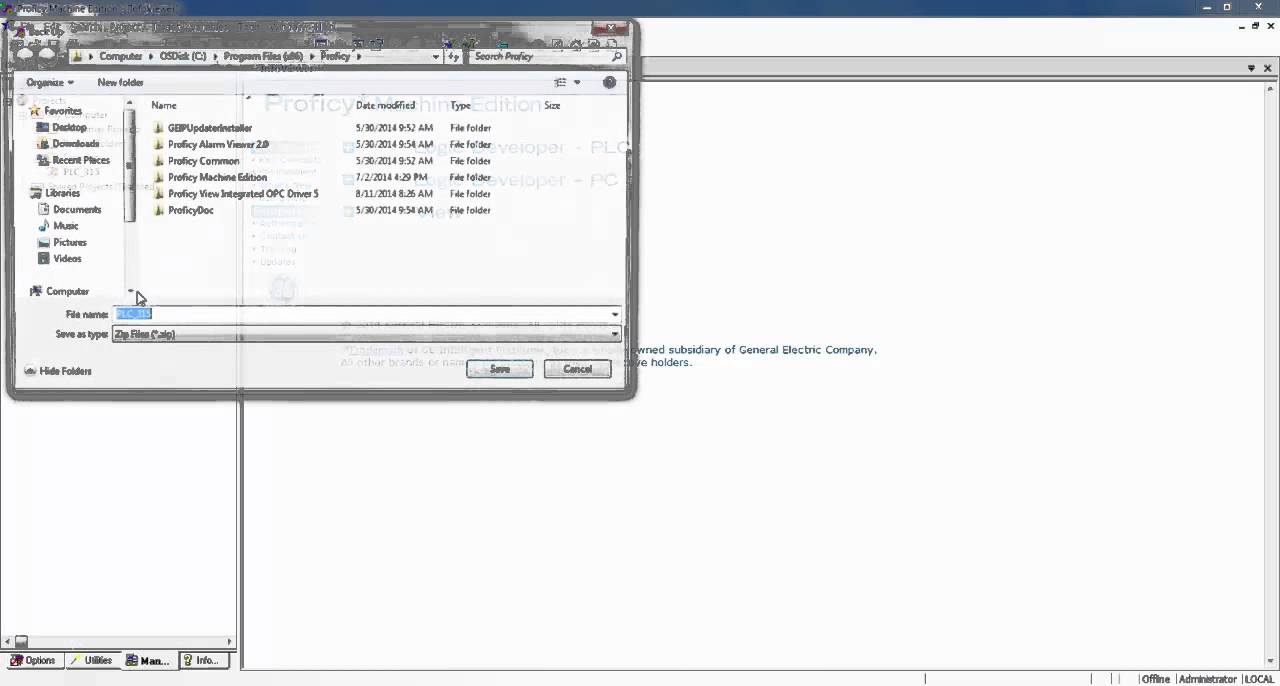Click the Offline status bar entry
This screenshot has height=686, width=1280.
coord(1155,679)
